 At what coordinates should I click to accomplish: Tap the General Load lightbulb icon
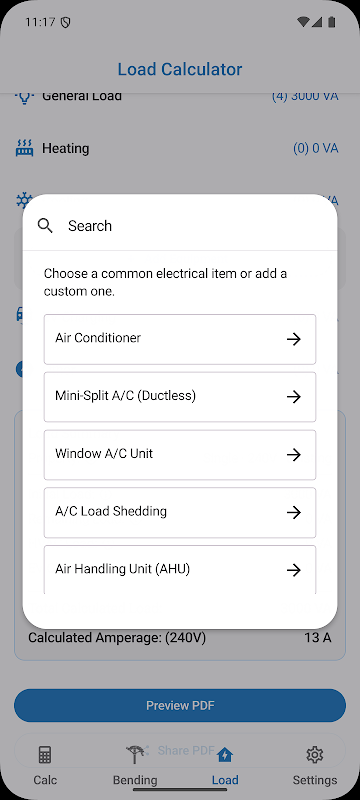click(x=24, y=96)
